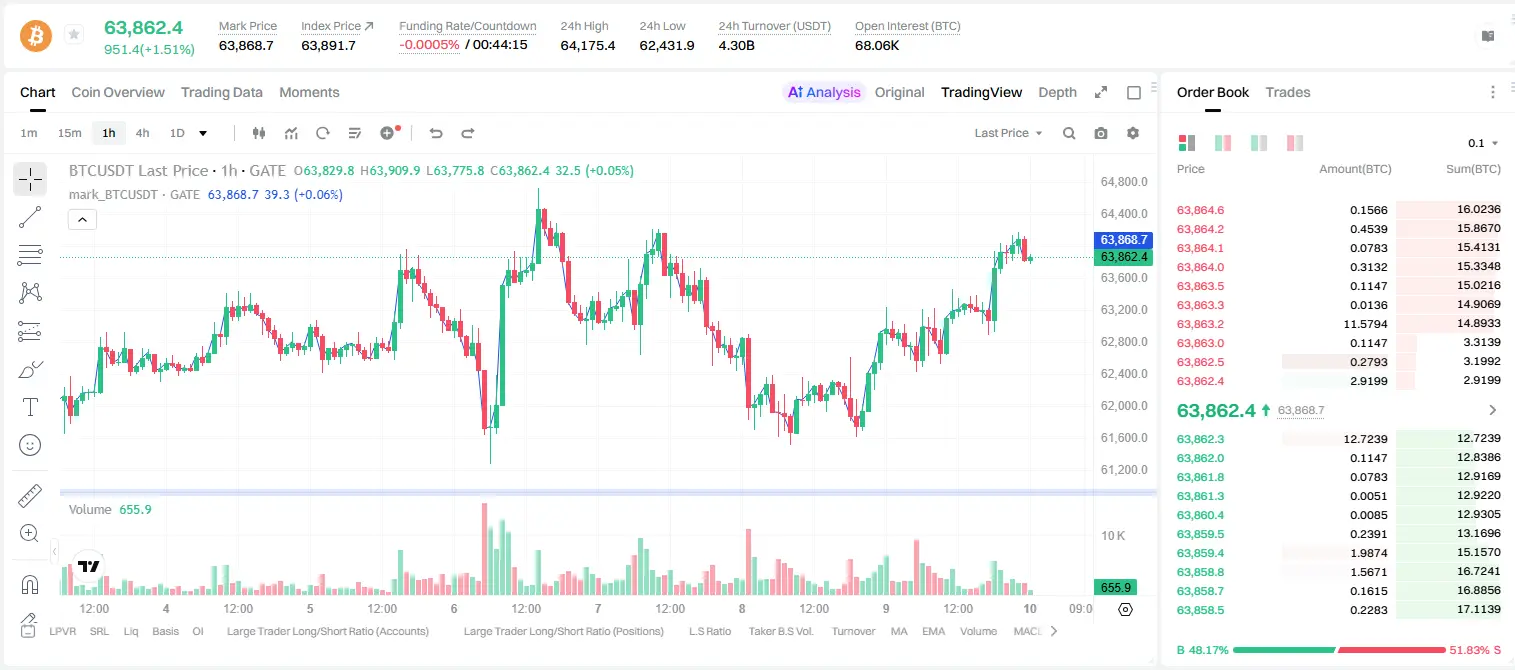Open chart settings gear icon
Screen dimensions: 1515x670
(x=1133, y=133)
